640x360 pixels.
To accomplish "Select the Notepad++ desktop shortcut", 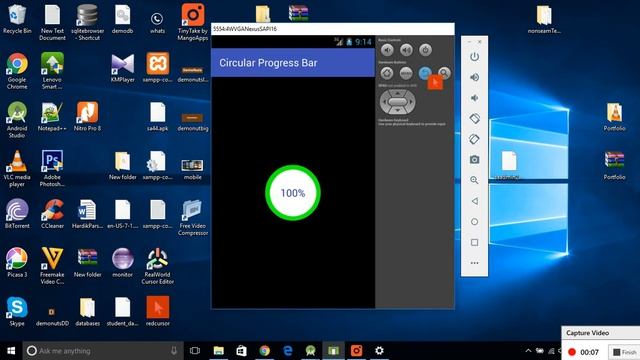I will tap(52, 116).
